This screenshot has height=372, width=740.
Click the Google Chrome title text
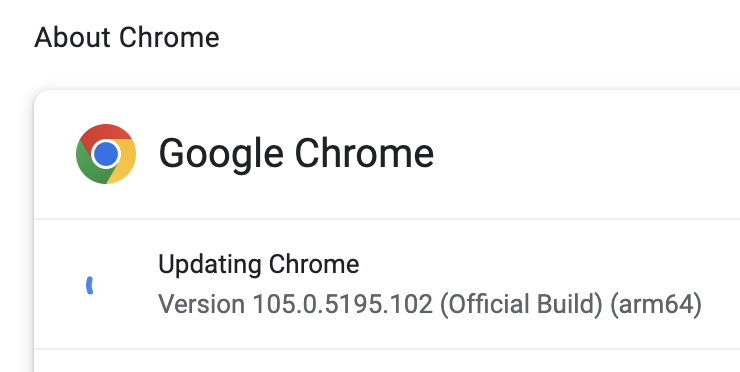[x=296, y=154]
